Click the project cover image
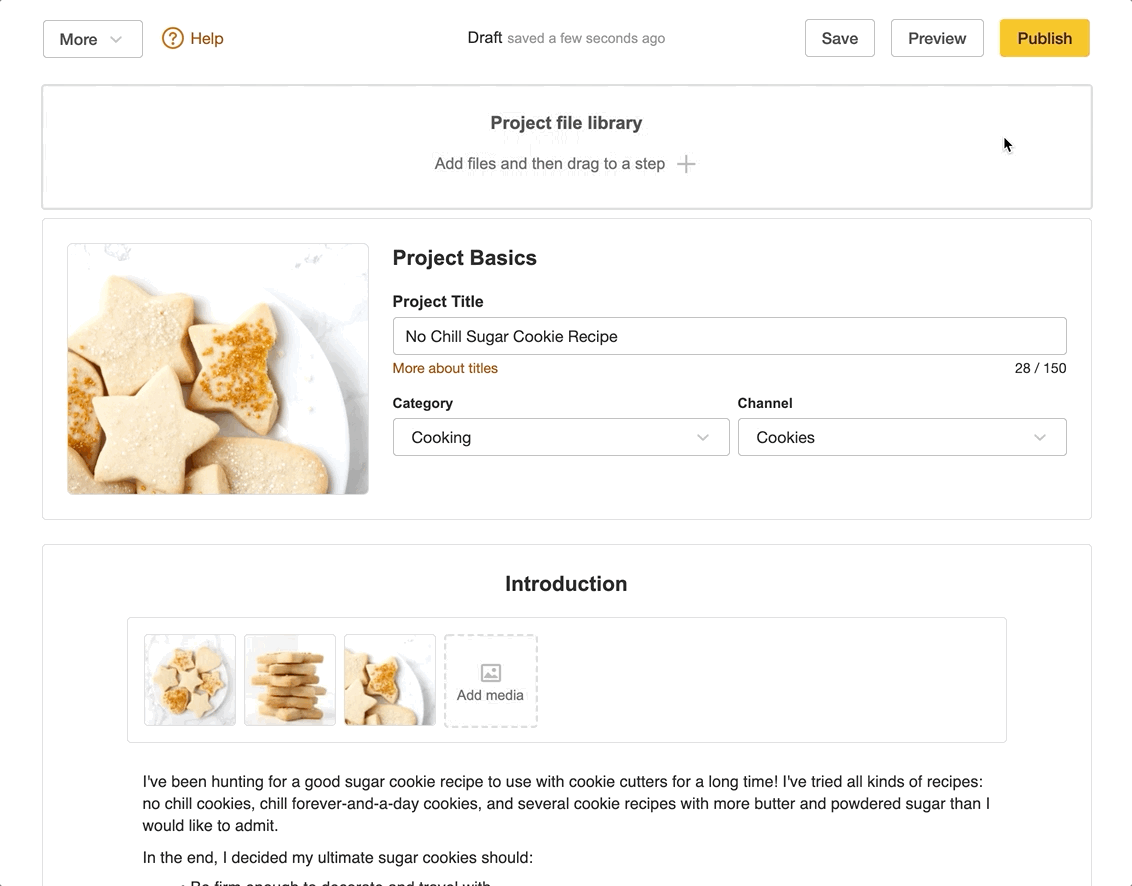The height and width of the screenshot is (886, 1132). 217,368
